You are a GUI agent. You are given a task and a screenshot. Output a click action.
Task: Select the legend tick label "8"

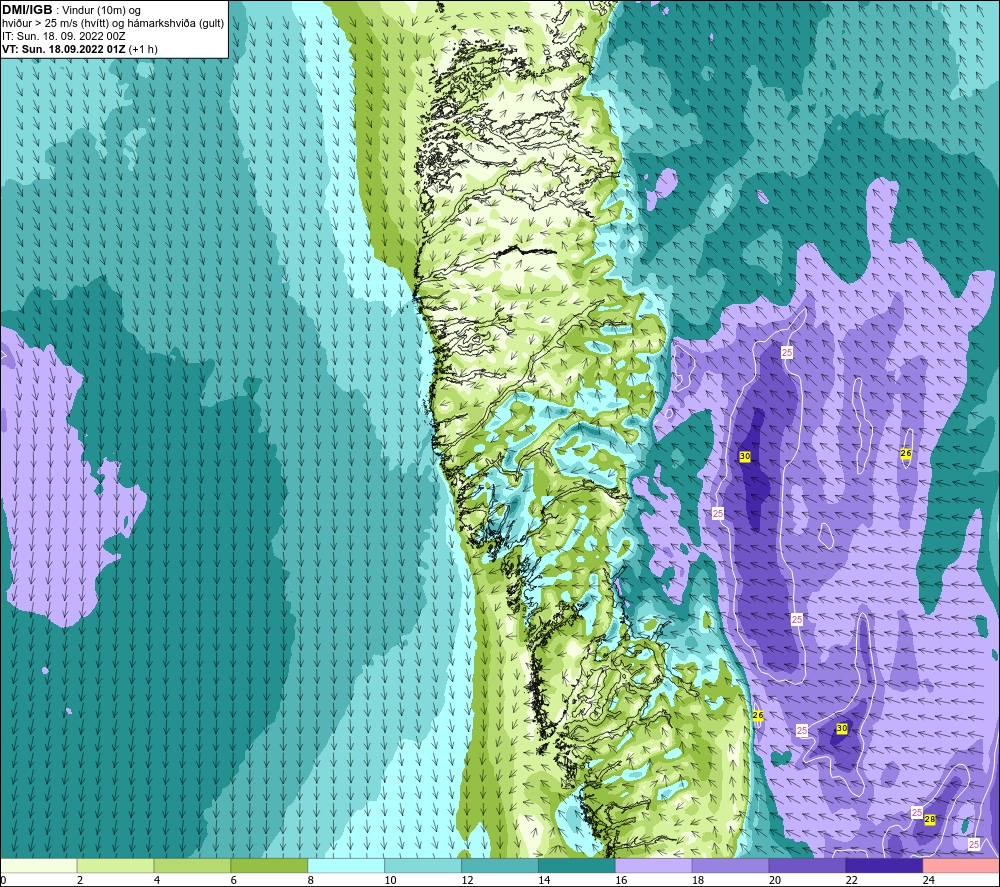(x=311, y=880)
